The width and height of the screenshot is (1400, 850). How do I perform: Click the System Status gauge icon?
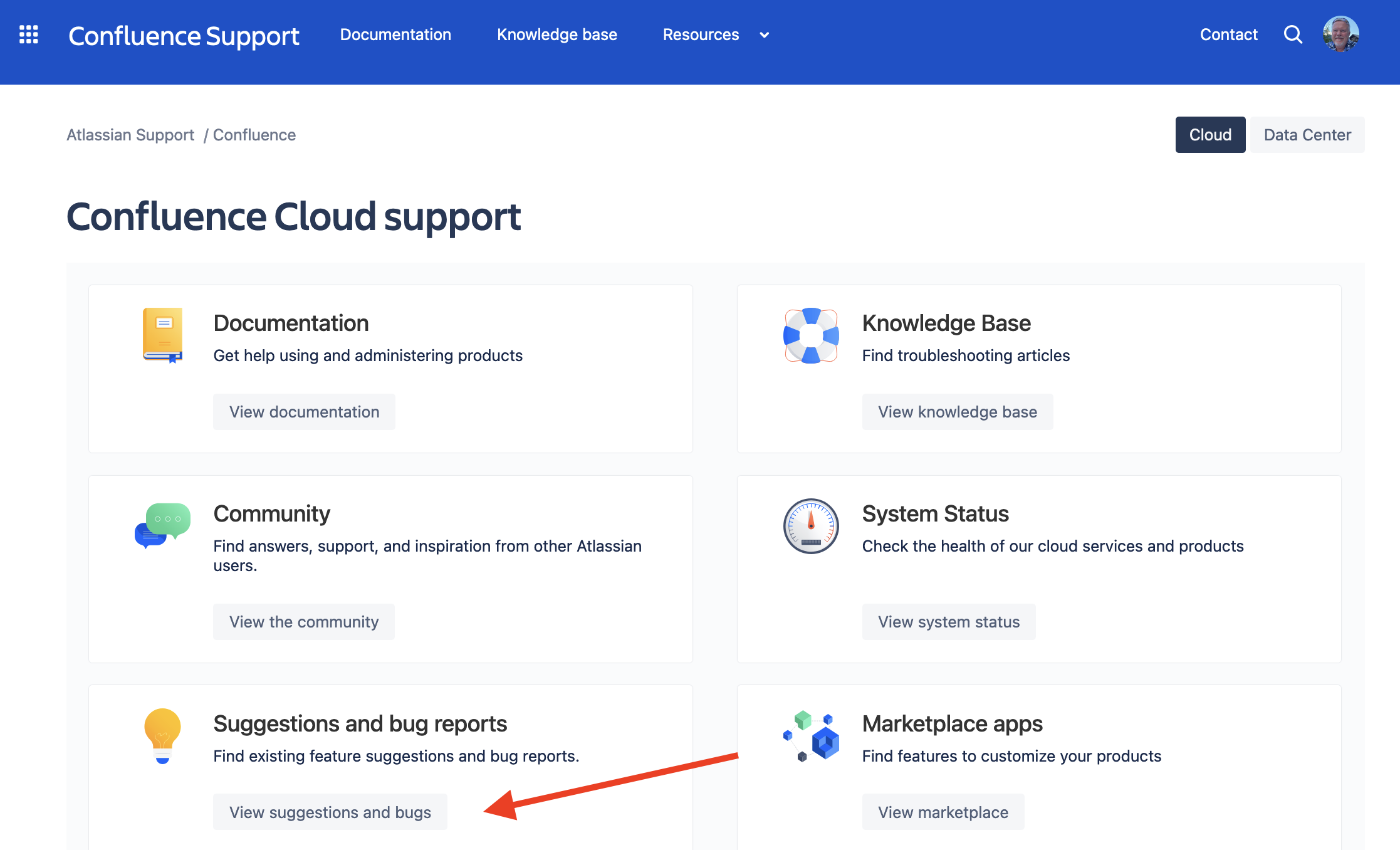pyautogui.click(x=810, y=527)
